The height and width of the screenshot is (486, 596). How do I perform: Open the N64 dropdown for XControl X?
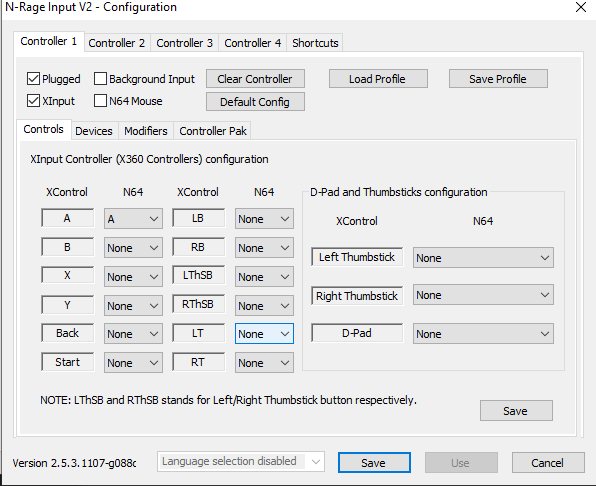tap(133, 277)
